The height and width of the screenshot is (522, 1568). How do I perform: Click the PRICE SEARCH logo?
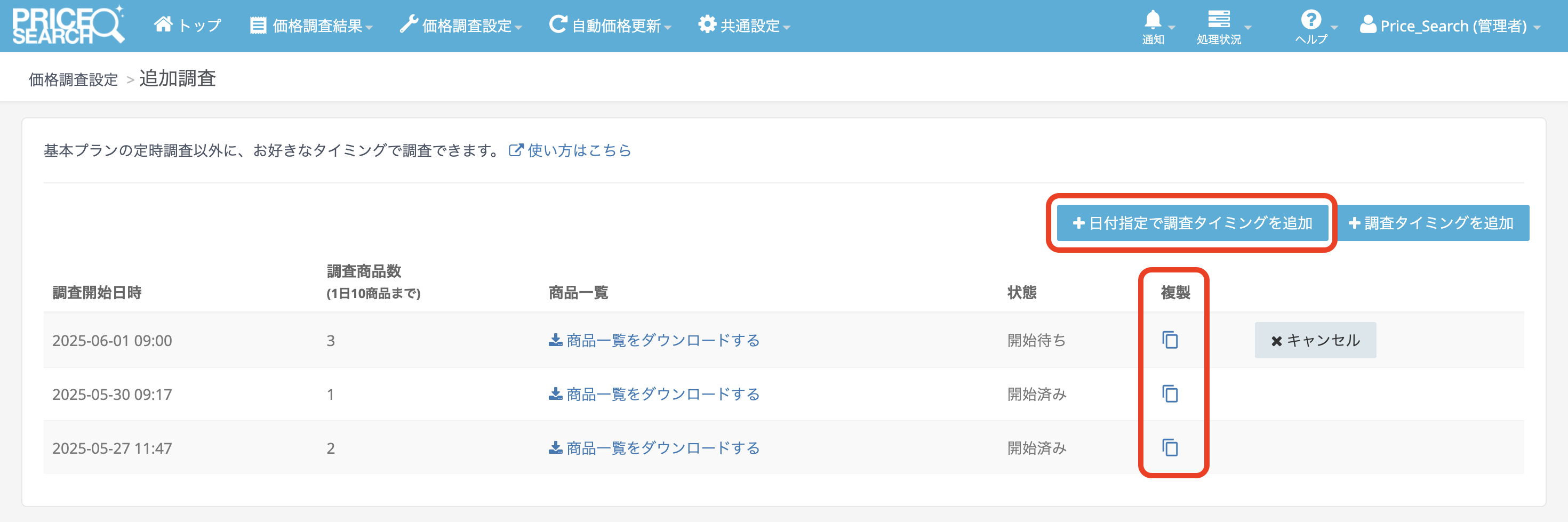[x=68, y=26]
